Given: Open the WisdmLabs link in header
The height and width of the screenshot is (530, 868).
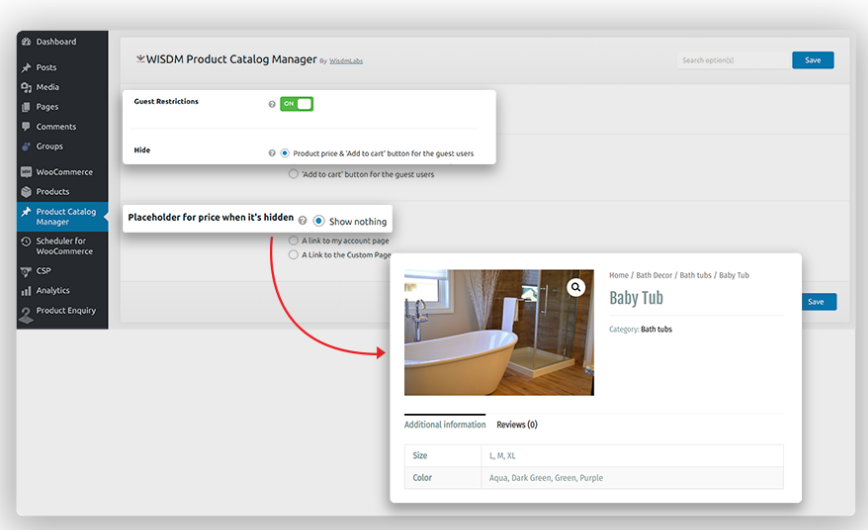Looking at the screenshot, I should [346, 61].
